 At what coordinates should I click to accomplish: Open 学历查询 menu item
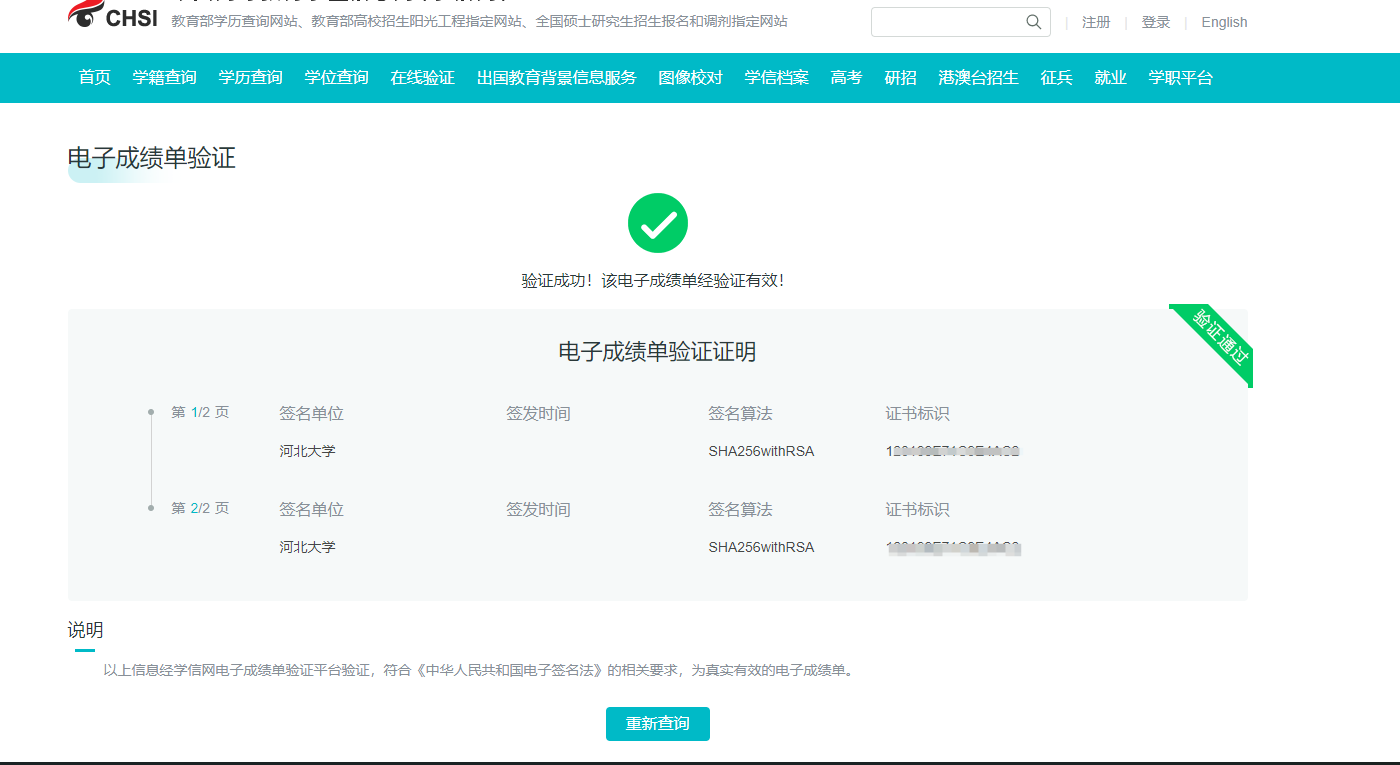click(250, 78)
